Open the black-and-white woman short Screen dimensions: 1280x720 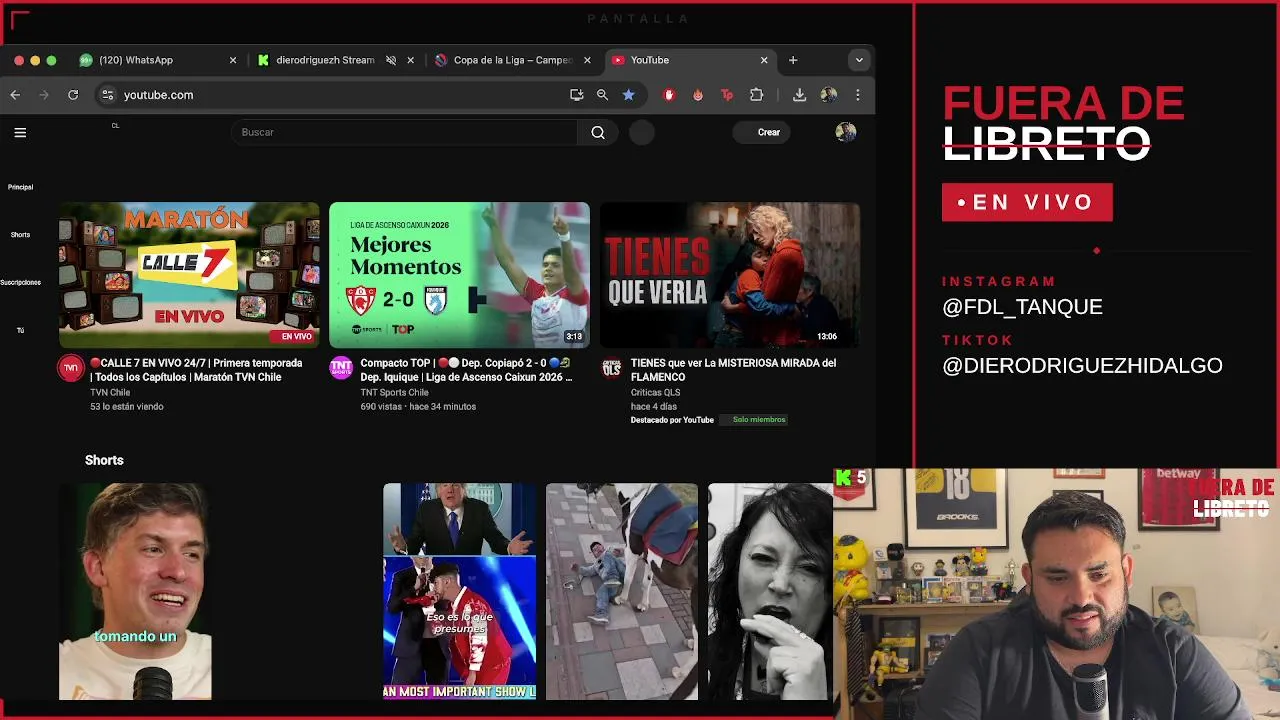coord(770,591)
